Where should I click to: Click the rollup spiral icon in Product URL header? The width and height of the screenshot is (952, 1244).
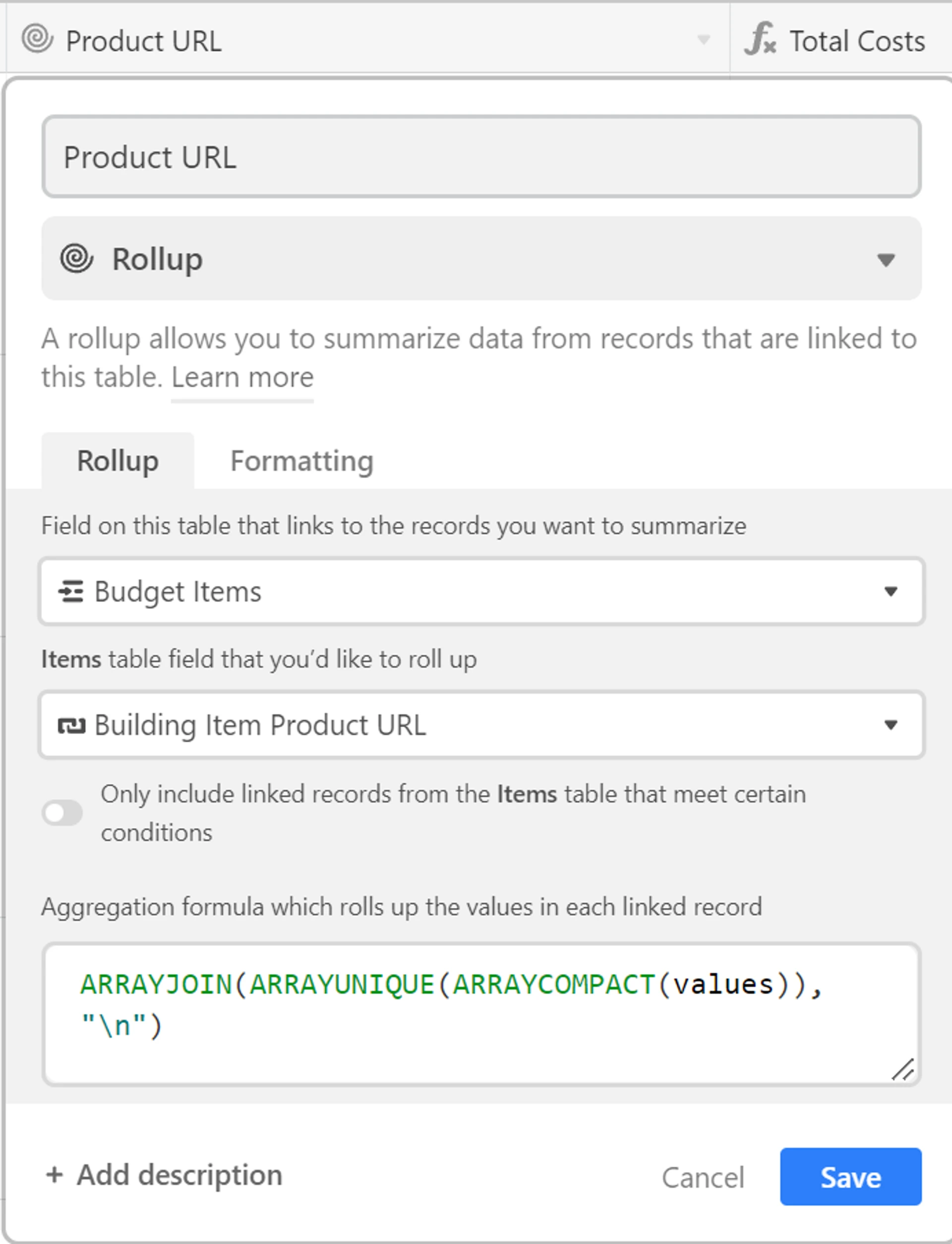[37, 39]
